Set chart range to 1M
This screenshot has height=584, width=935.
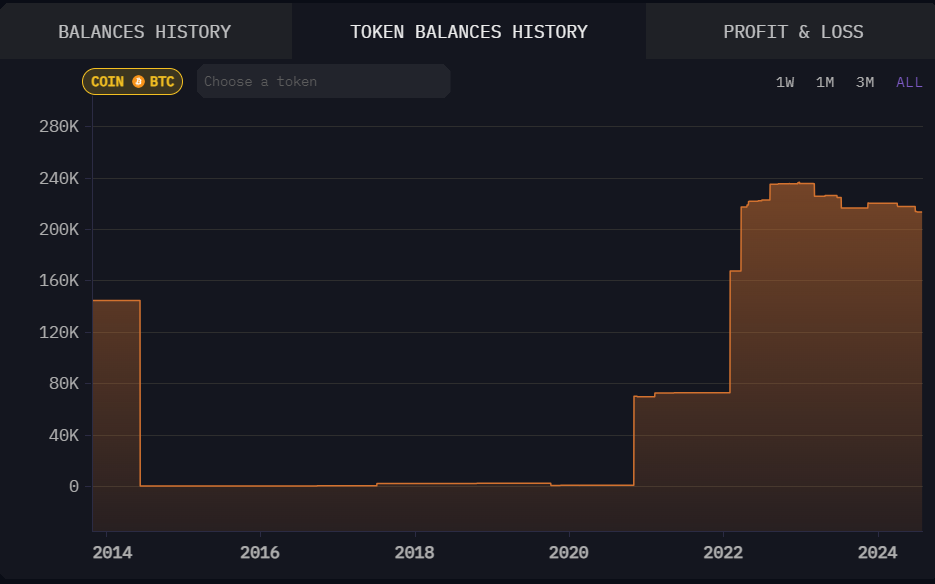click(x=825, y=82)
